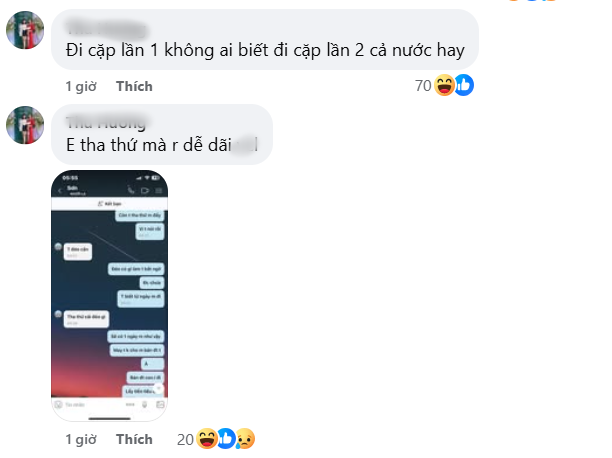Viewport: 612px width, 458px height.
Task: Open the first commenter's profile picture
Action: (25, 30)
